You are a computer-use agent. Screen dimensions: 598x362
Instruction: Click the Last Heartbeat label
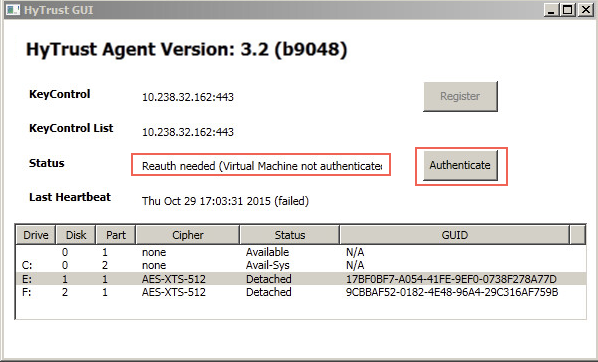(x=70, y=197)
